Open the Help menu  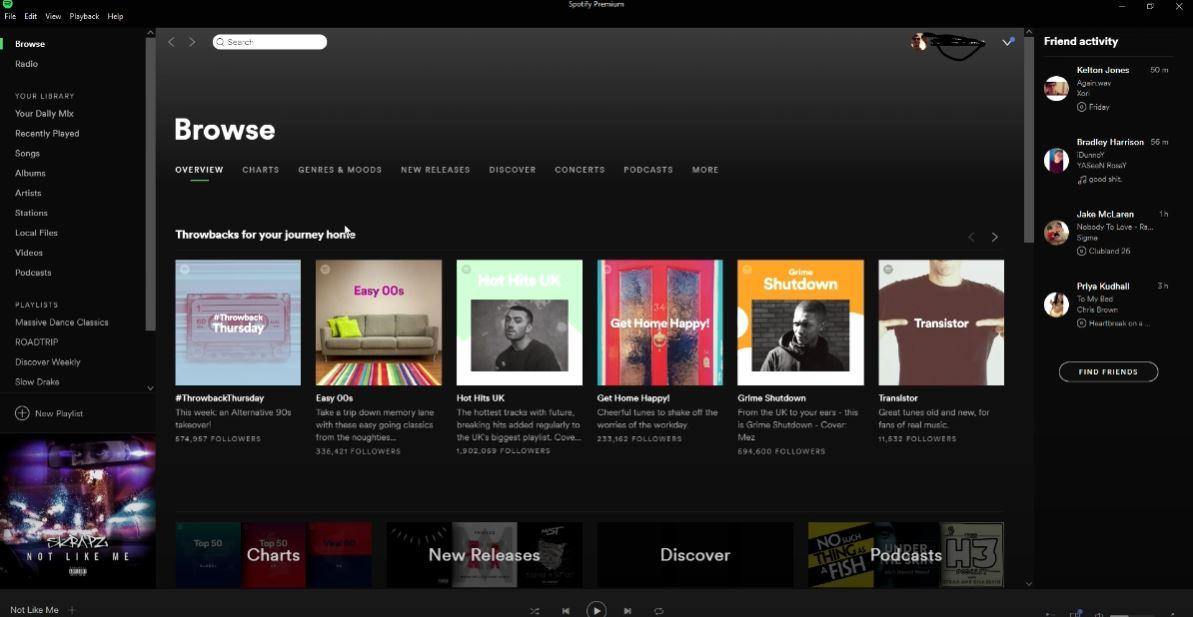click(115, 16)
